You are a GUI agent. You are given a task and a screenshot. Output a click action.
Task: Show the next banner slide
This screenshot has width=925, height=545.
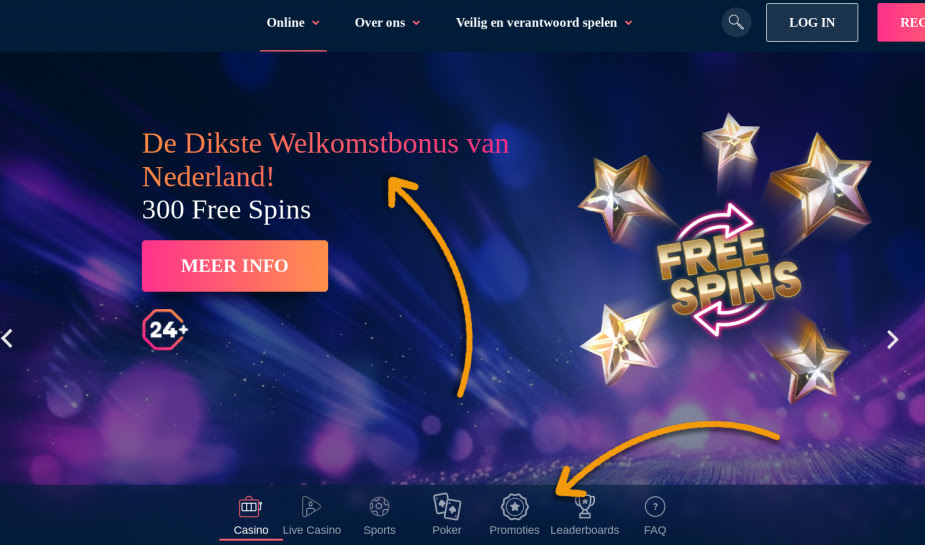coord(893,339)
